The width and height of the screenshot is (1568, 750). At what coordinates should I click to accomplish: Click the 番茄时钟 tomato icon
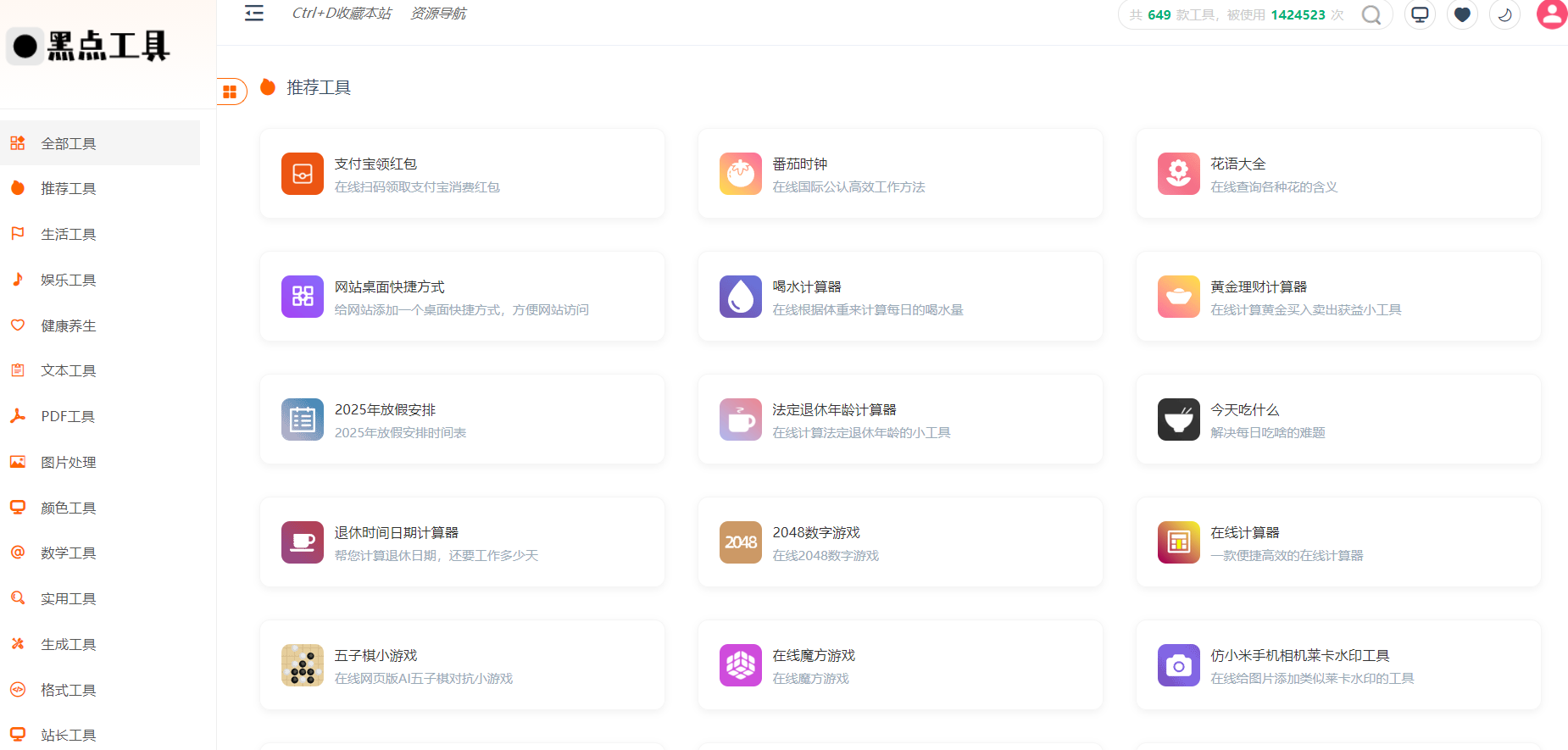click(740, 174)
